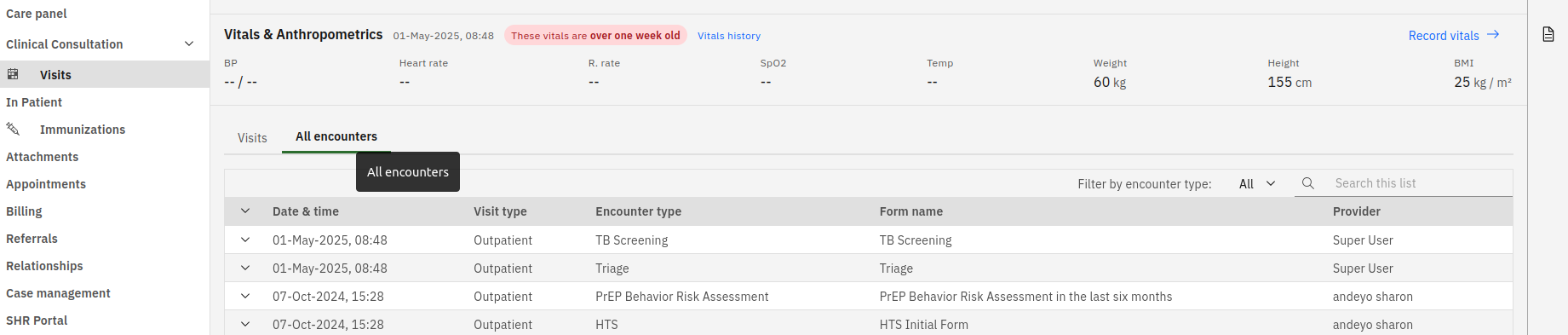Click the search magnifier icon
Screen dimensions: 1568x335
click(1308, 183)
